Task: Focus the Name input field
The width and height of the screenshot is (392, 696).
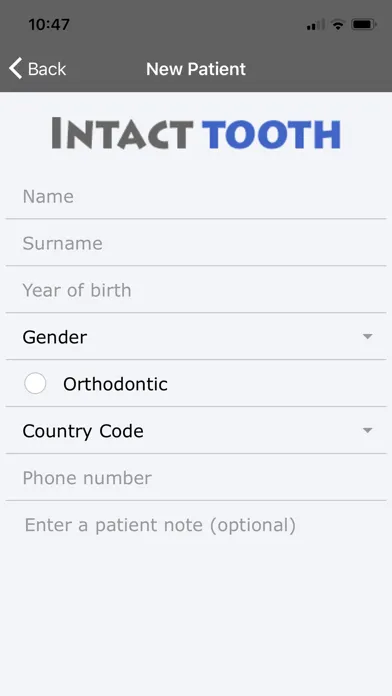Action: coord(196,197)
